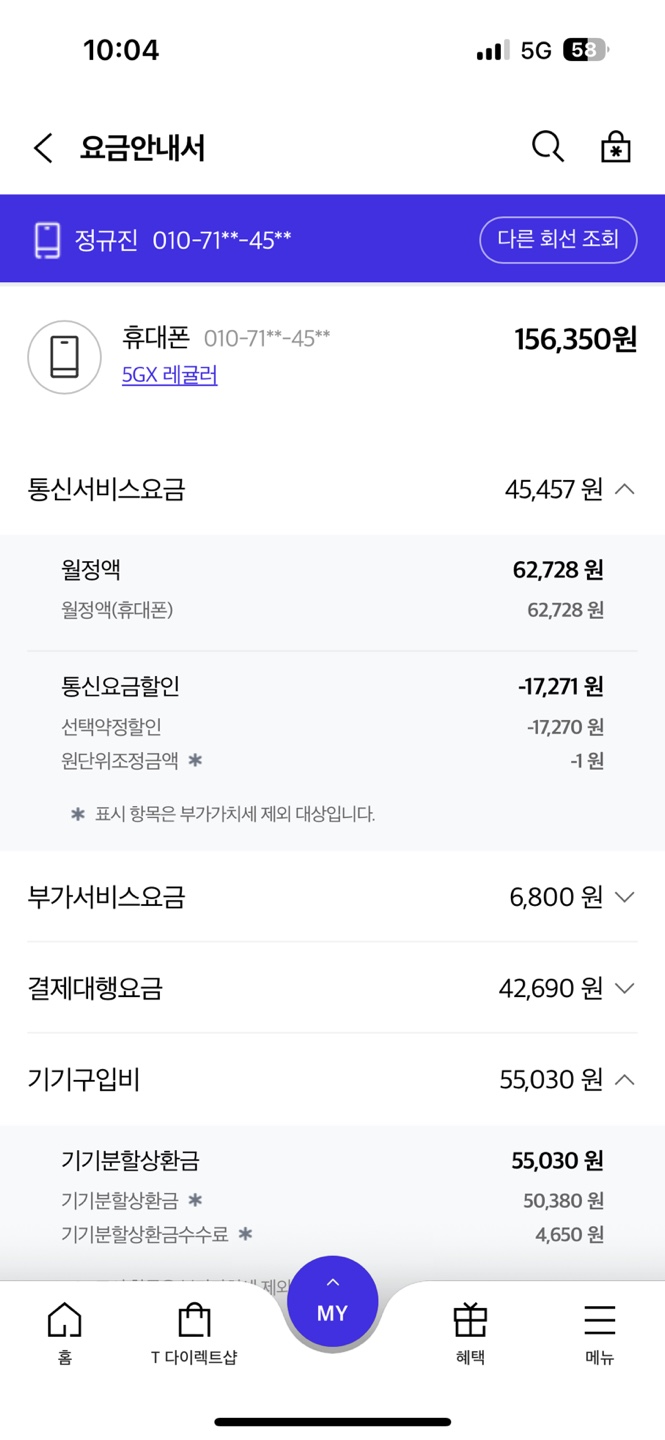Open T 다이렉트샵 from the bottom bar

pyautogui.click(x=194, y=1330)
